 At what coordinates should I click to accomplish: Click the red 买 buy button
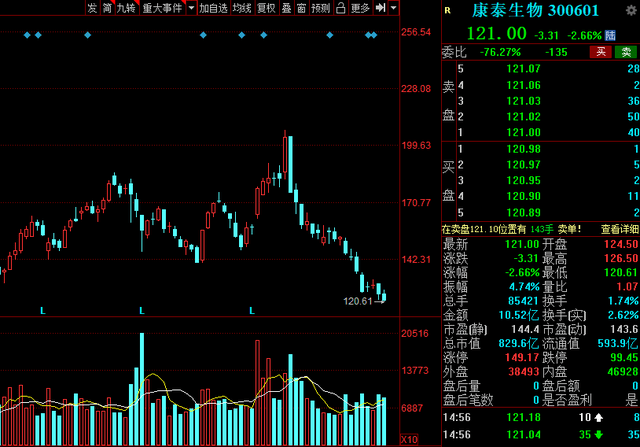601,52
